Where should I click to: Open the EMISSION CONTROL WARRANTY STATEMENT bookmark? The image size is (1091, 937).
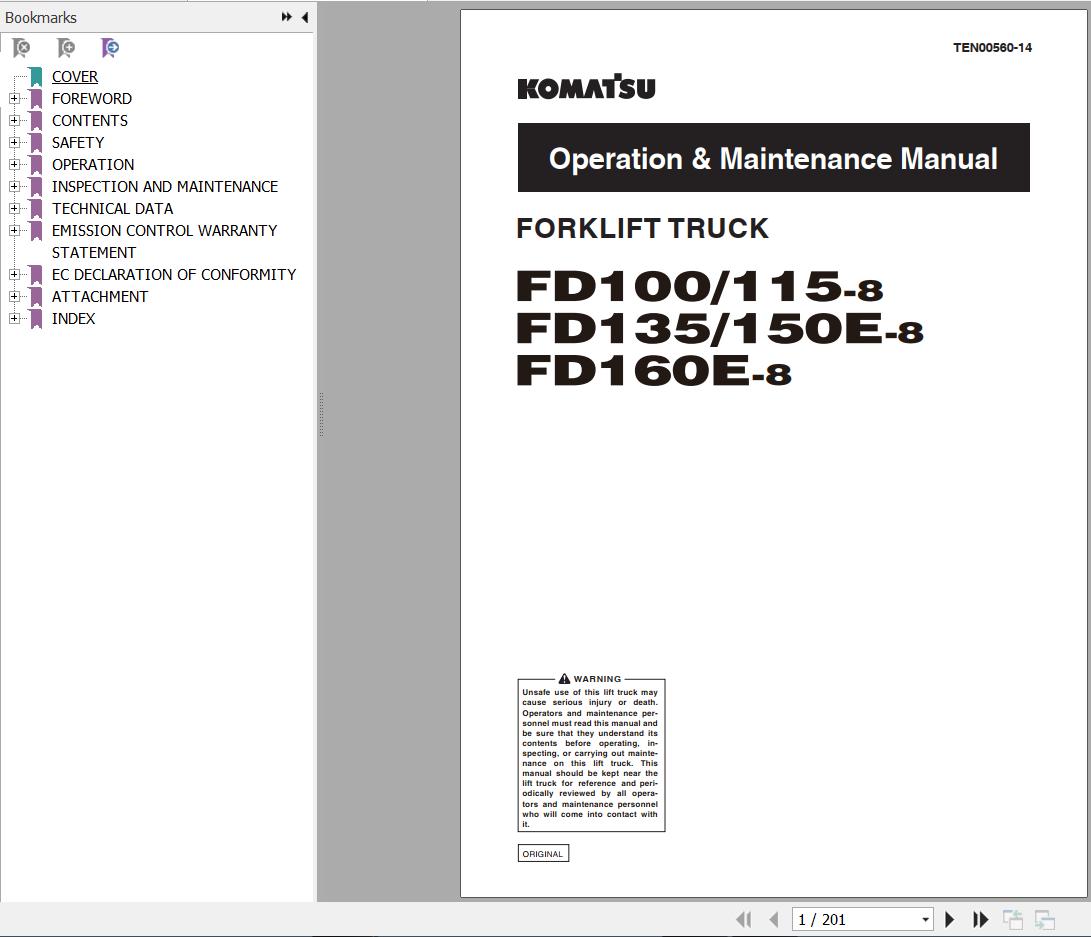(164, 241)
